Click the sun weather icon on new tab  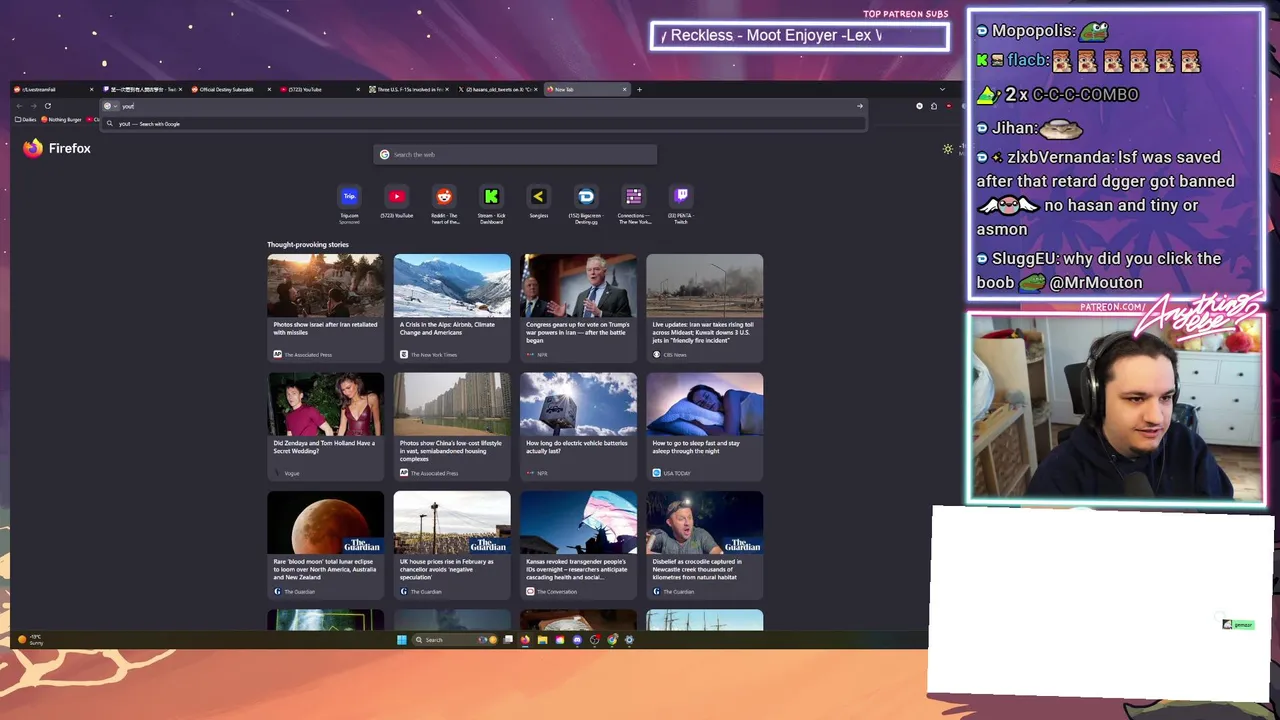tap(948, 149)
